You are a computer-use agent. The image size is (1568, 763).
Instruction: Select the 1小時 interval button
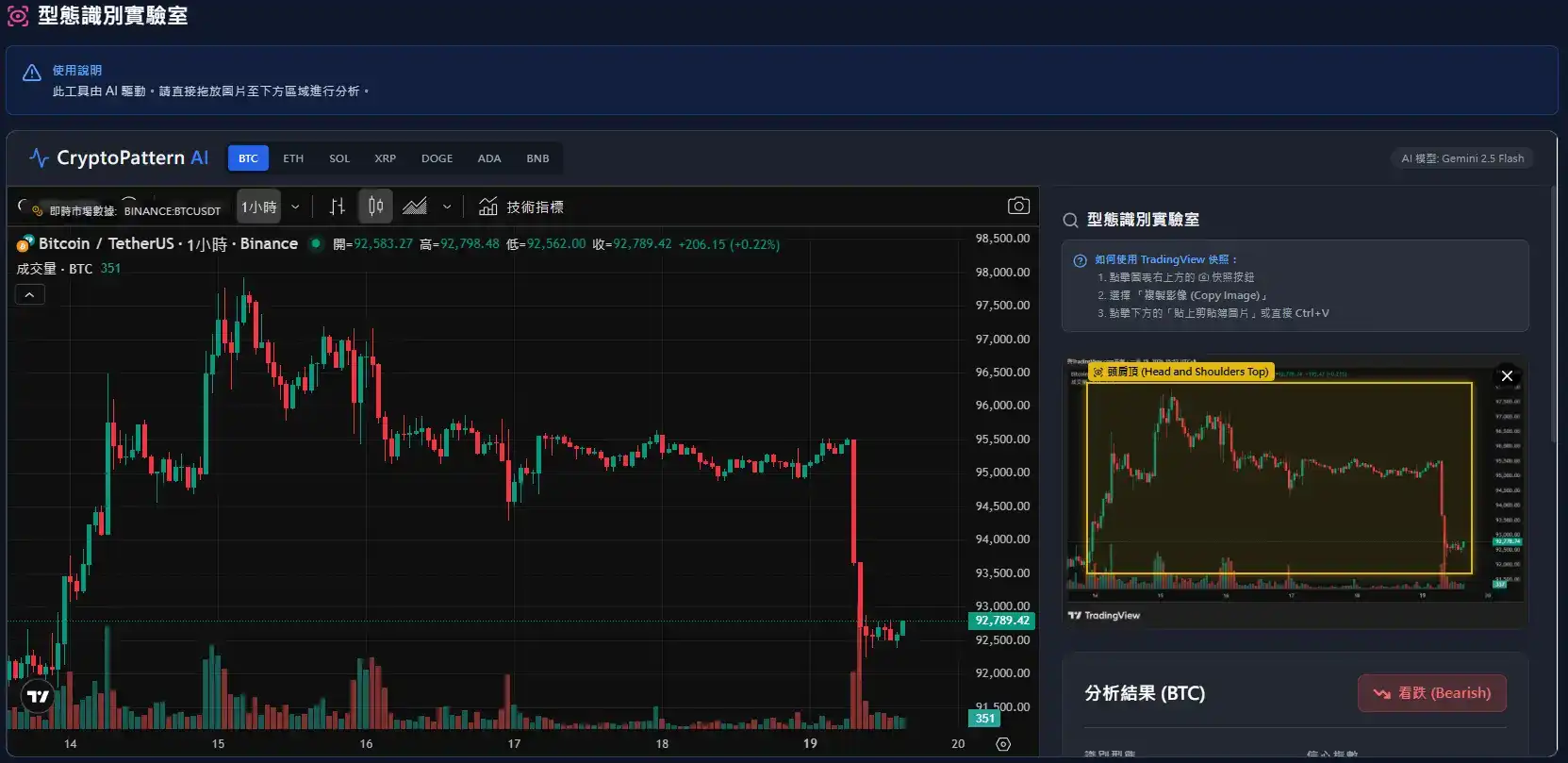pos(258,207)
